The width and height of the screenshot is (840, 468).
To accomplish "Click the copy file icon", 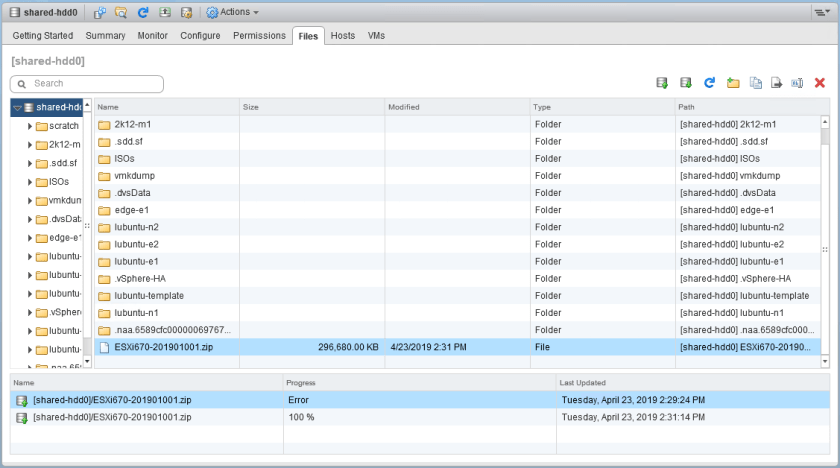I will tap(756, 83).
